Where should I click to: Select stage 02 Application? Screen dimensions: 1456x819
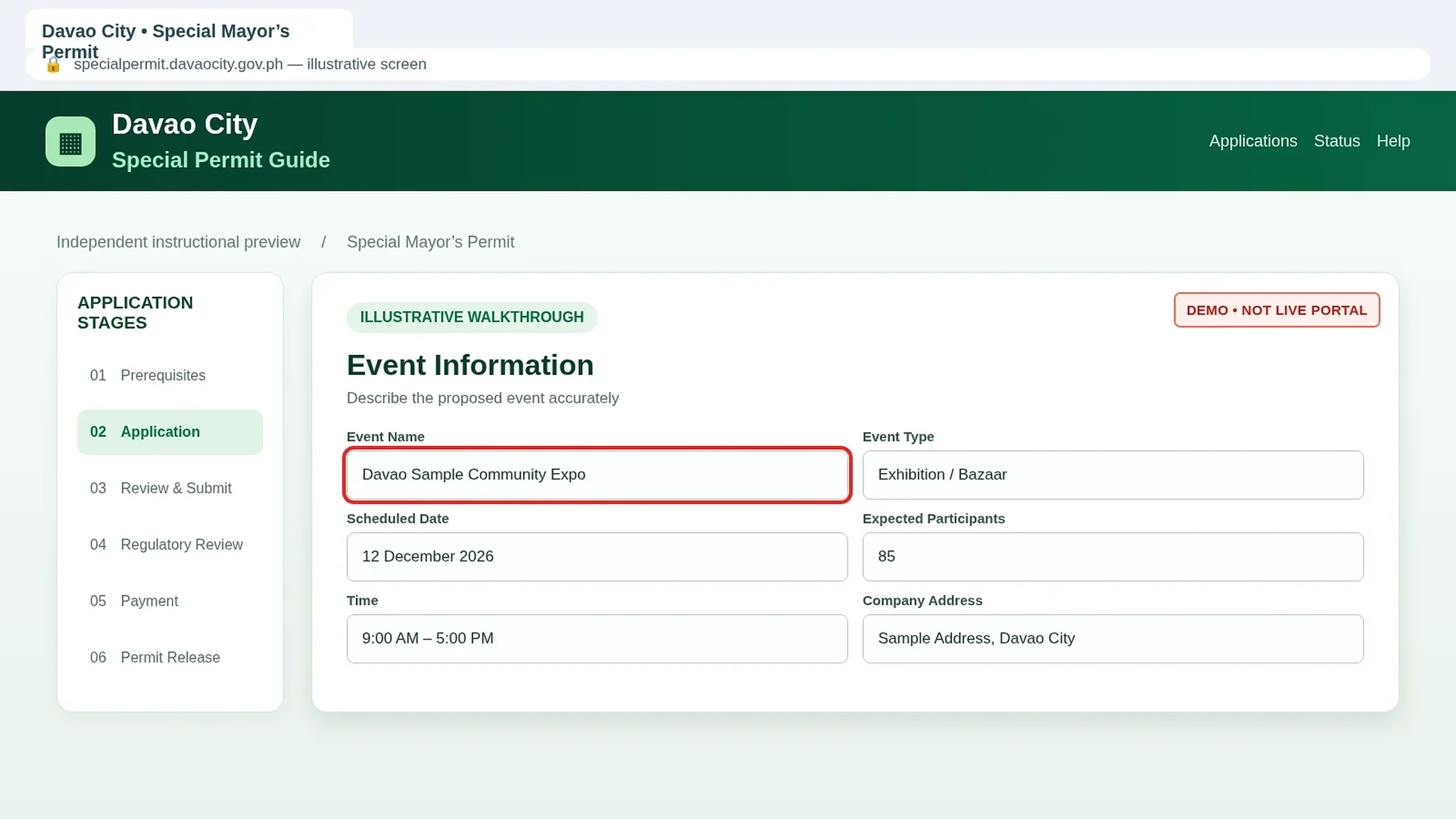click(x=170, y=432)
